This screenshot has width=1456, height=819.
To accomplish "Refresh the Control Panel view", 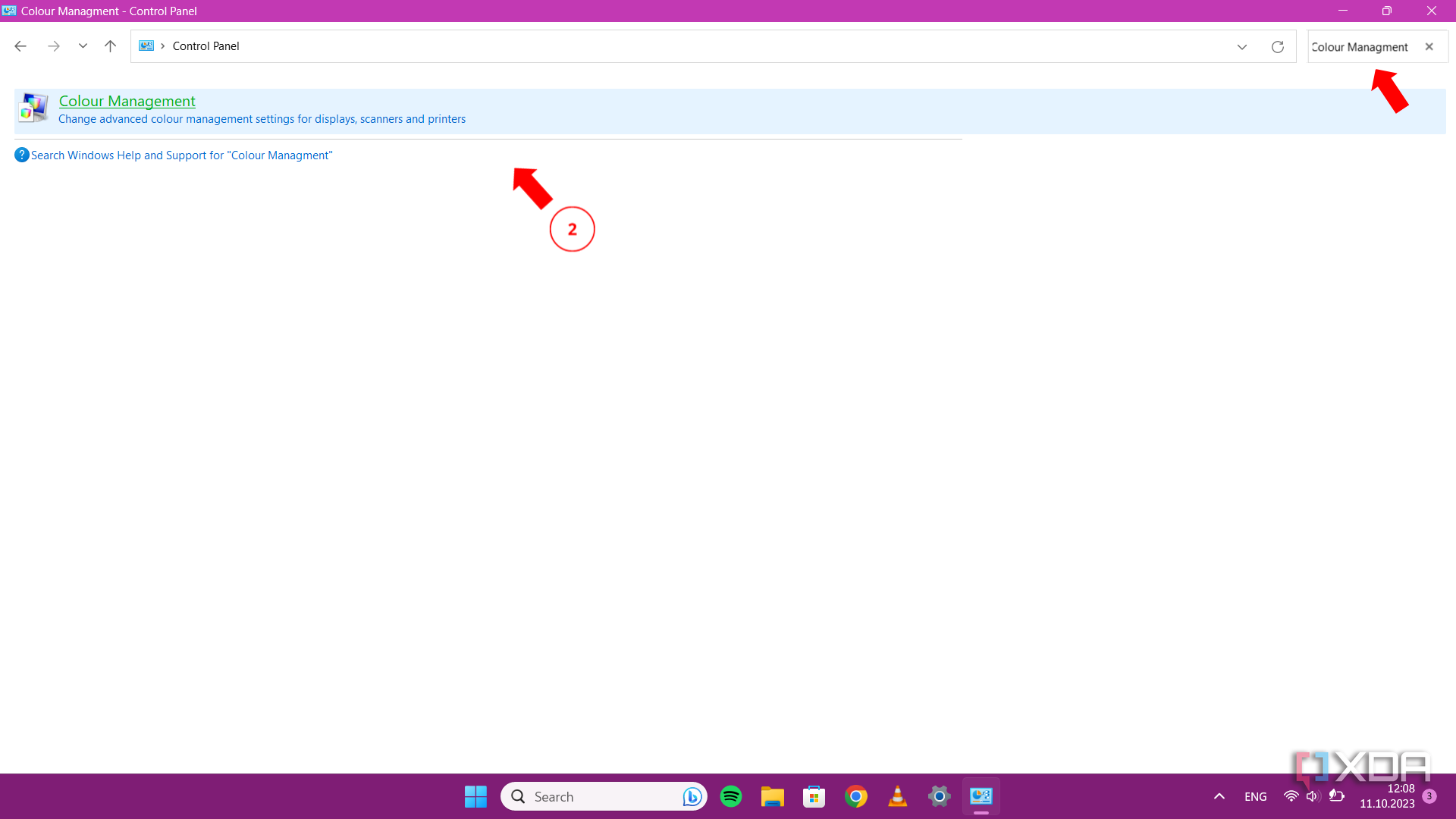I will [1278, 46].
